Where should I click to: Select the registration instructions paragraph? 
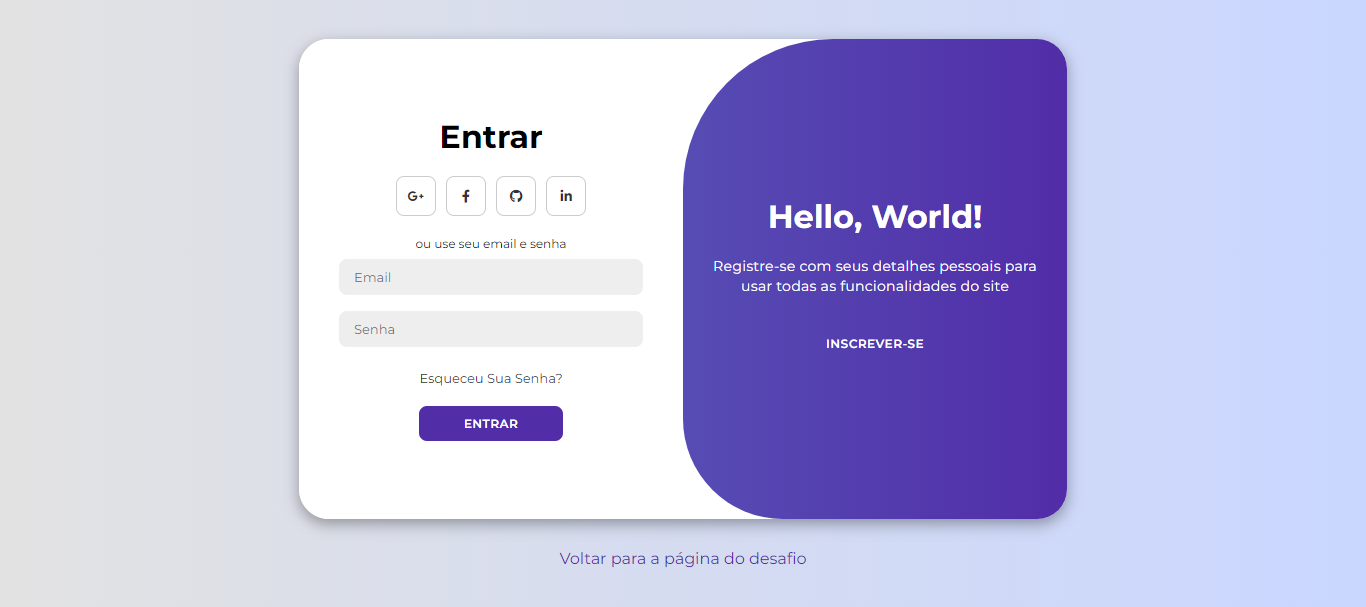click(874, 276)
